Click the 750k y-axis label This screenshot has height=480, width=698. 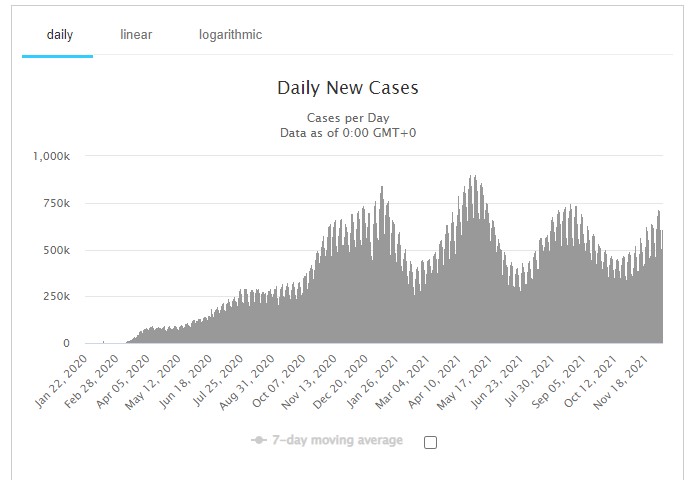pos(53,204)
